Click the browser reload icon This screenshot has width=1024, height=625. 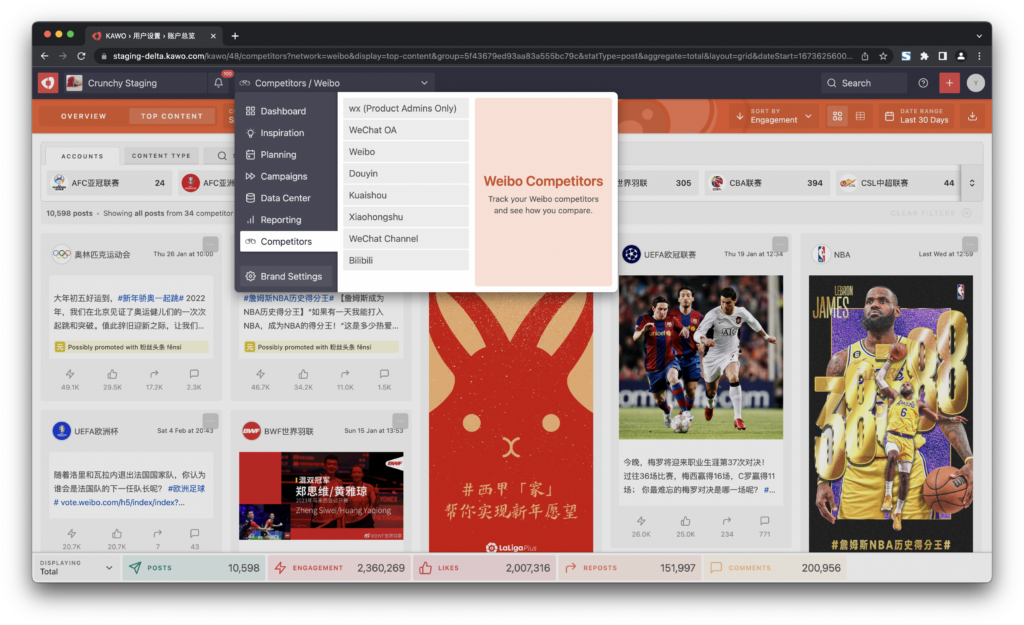pyautogui.click(x=81, y=56)
